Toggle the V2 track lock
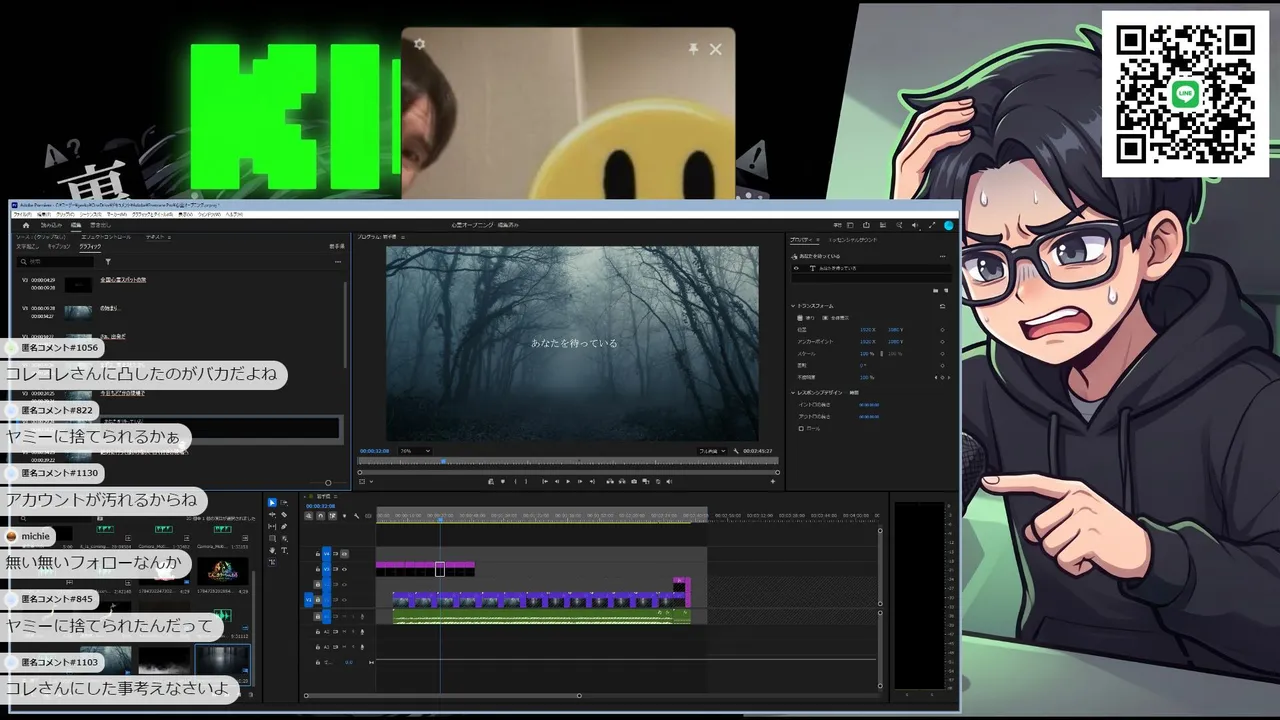Screen dimensions: 1280x720 click(x=318, y=584)
